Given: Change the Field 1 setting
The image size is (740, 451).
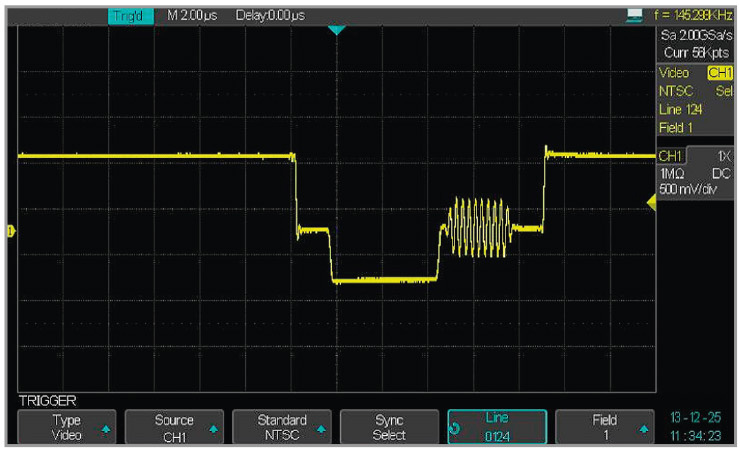Looking at the screenshot, I should 604,427.
